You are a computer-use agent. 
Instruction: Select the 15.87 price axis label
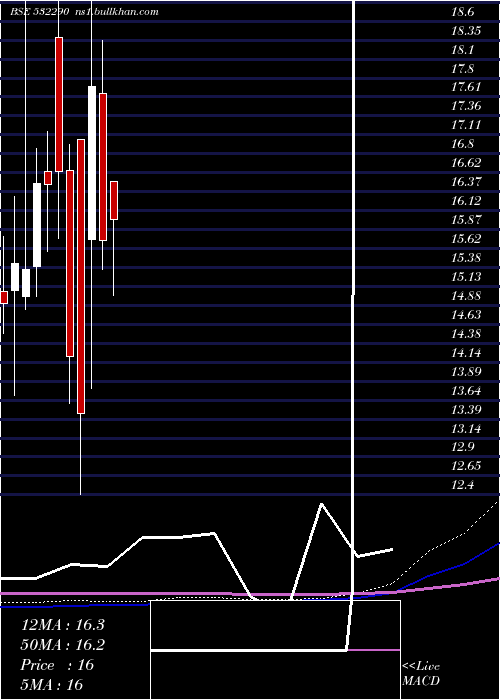coord(466,220)
